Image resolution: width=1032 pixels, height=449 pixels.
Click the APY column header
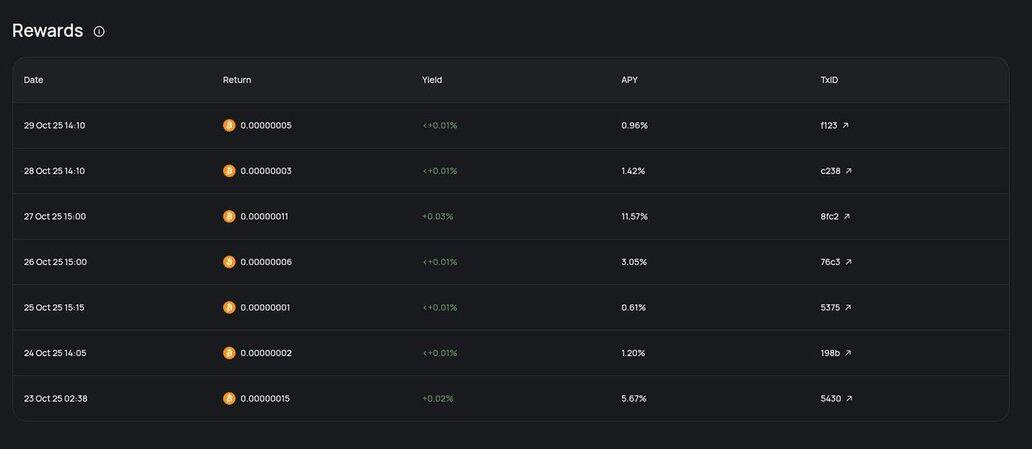[x=629, y=80]
